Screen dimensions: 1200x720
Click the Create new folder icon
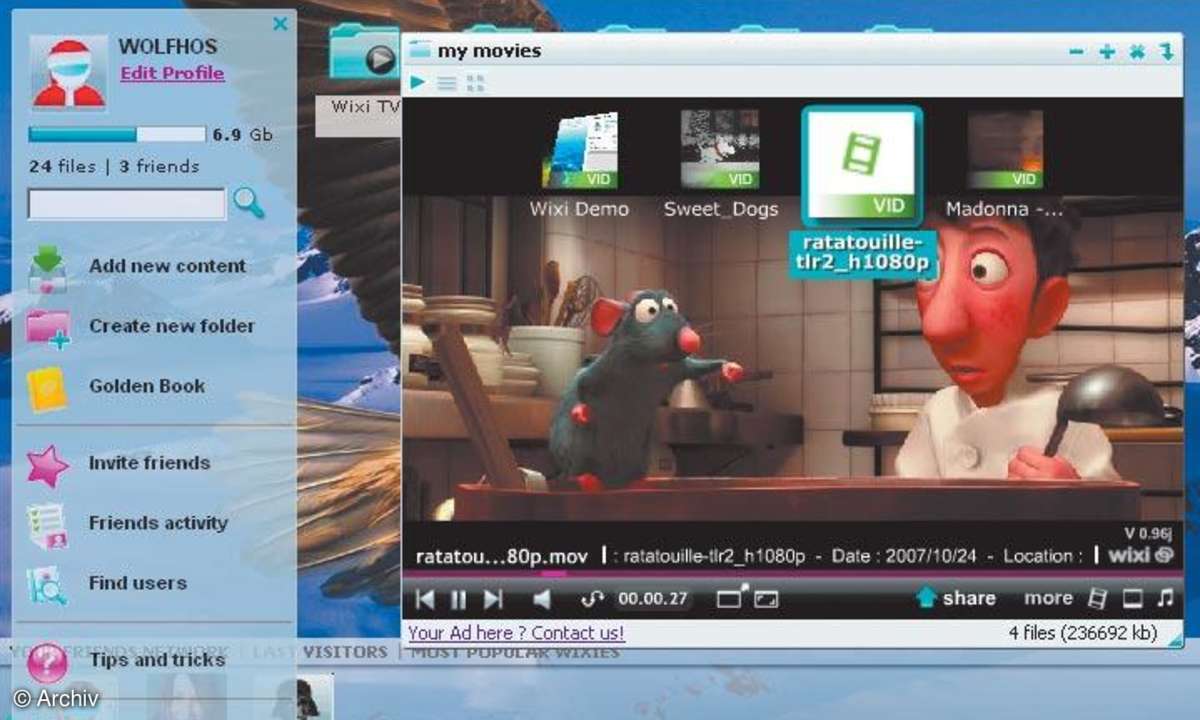[x=47, y=327]
